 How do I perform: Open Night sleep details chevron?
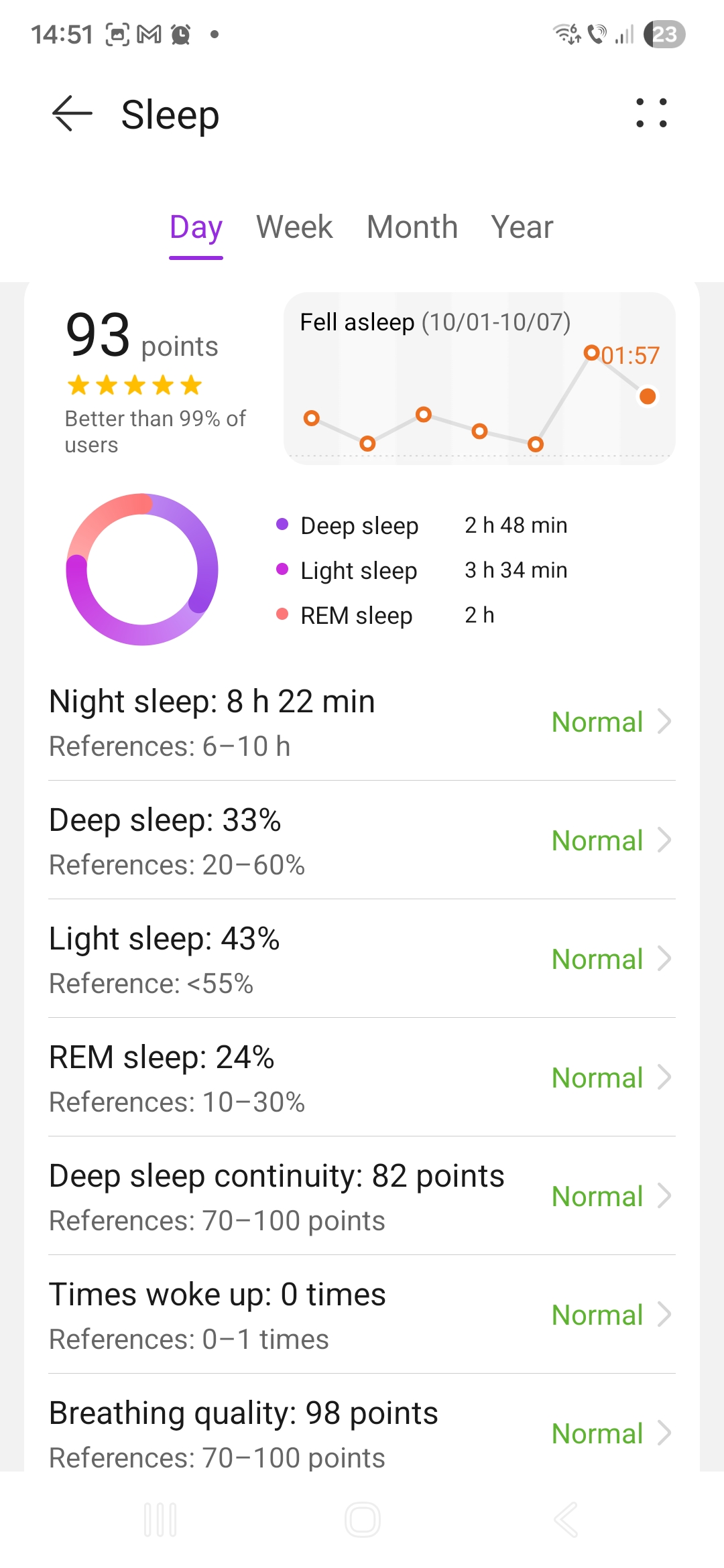pyautogui.click(x=664, y=722)
